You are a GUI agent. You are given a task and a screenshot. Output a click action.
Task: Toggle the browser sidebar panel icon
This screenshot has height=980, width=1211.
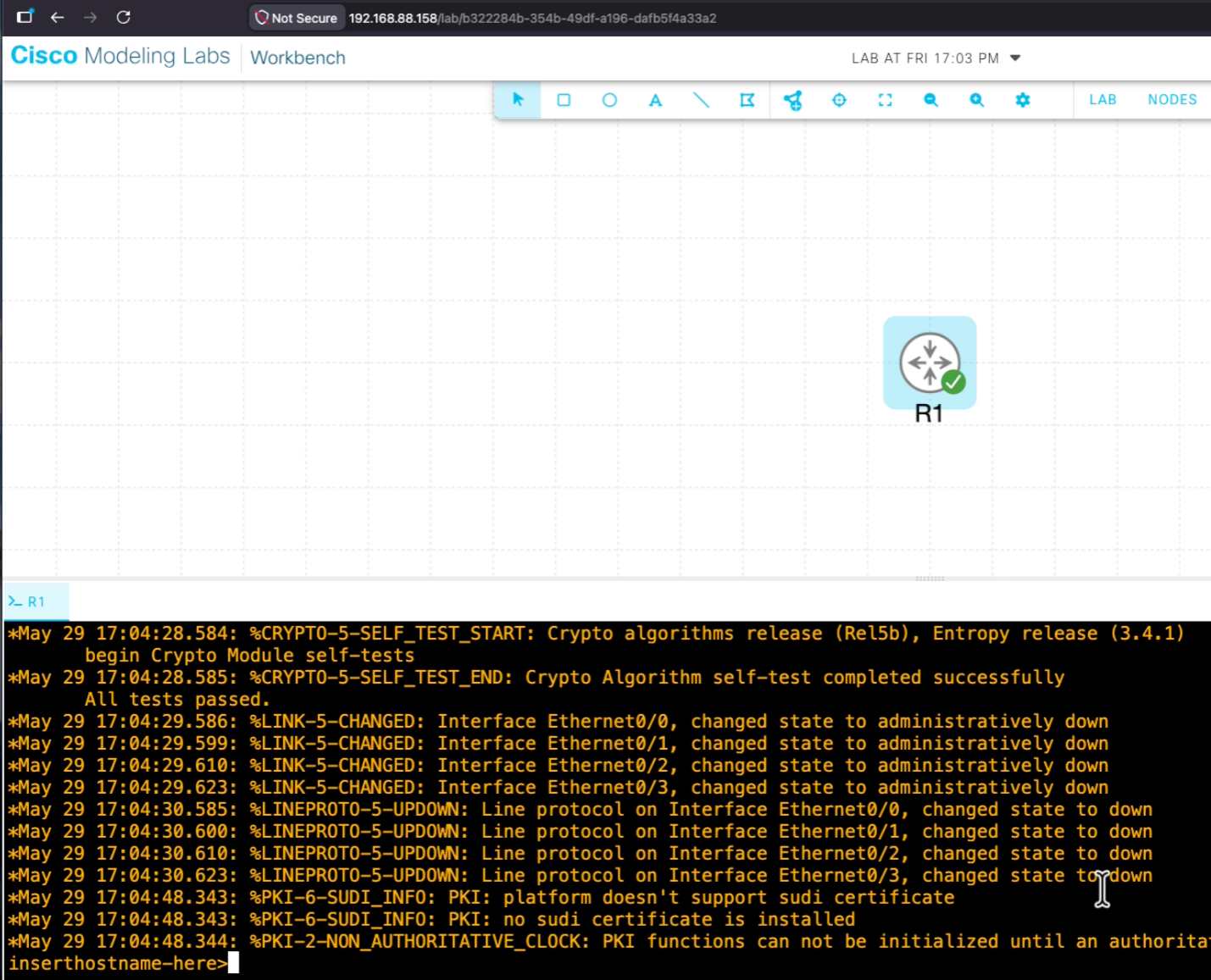tap(25, 17)
